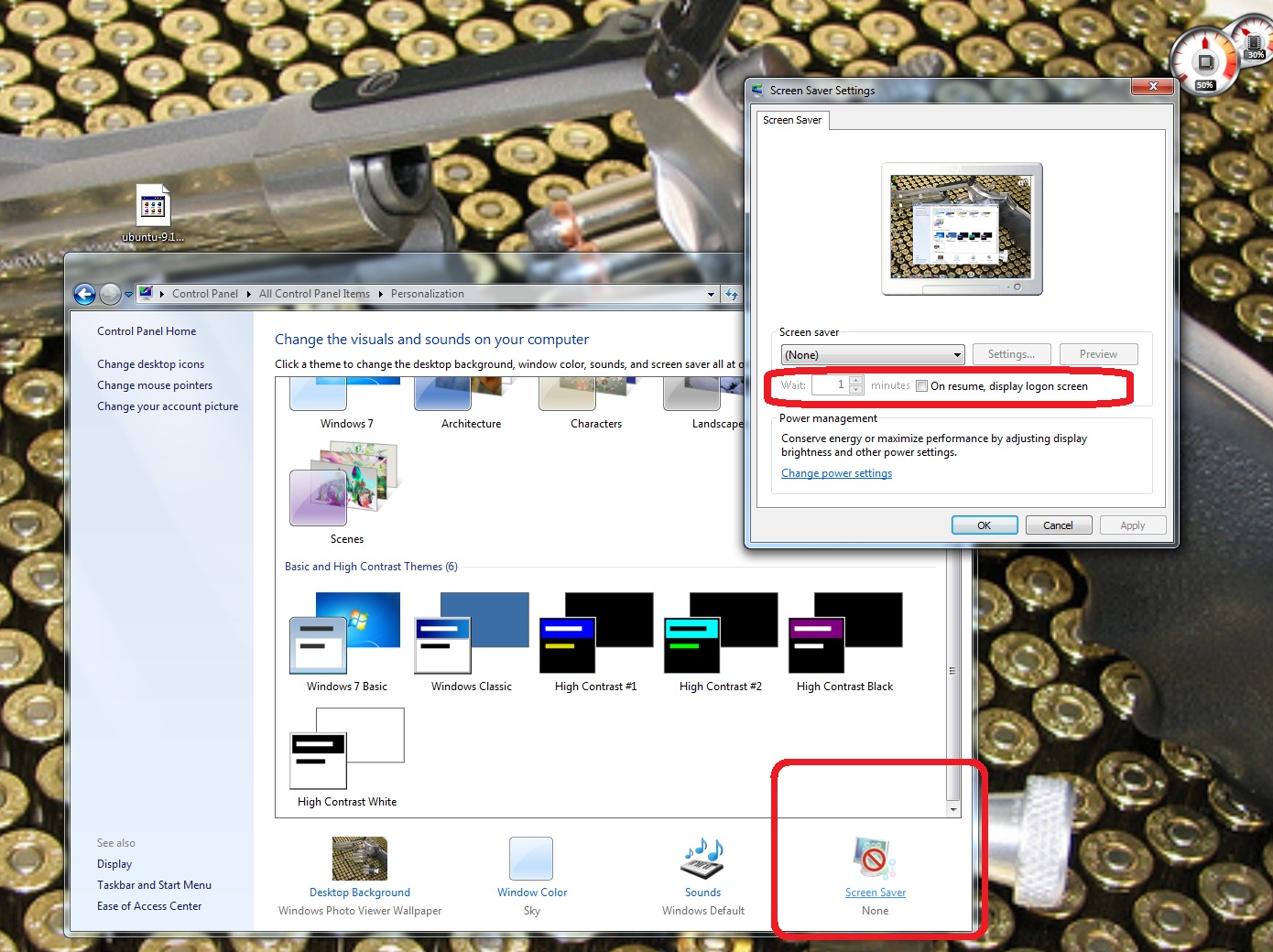Click the refresh button beside the address bar
Viewport: 1273px width, 952px height.
(732, 294)
